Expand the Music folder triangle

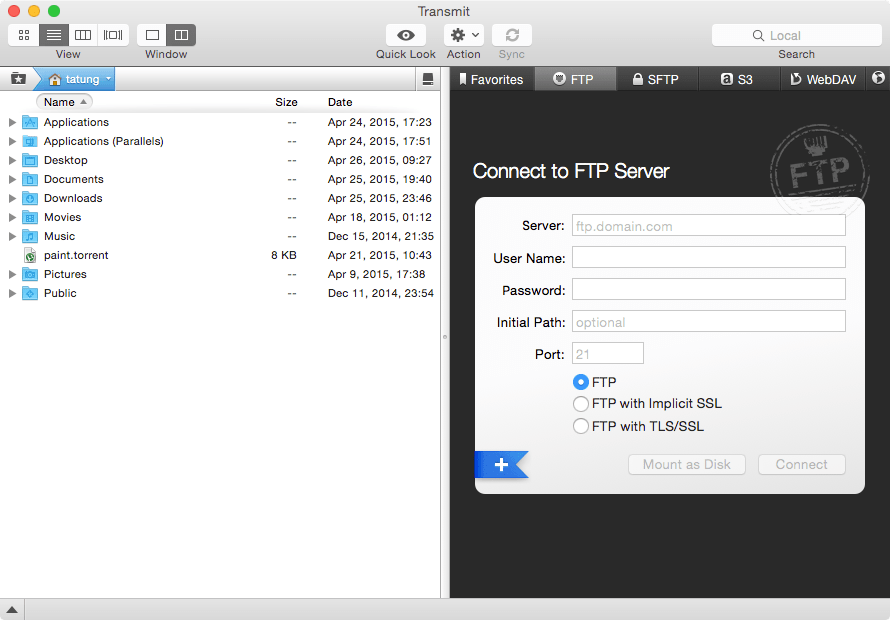[12, 236]
